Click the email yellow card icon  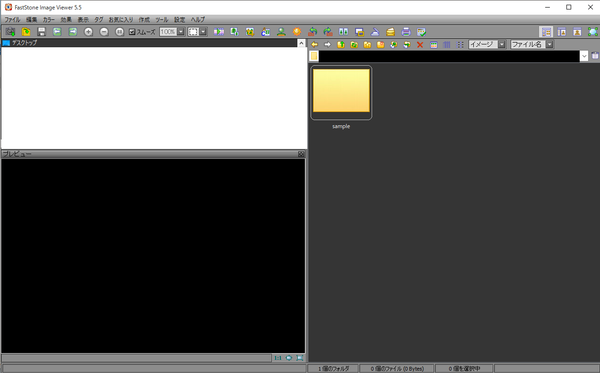[x=390, y=32]
